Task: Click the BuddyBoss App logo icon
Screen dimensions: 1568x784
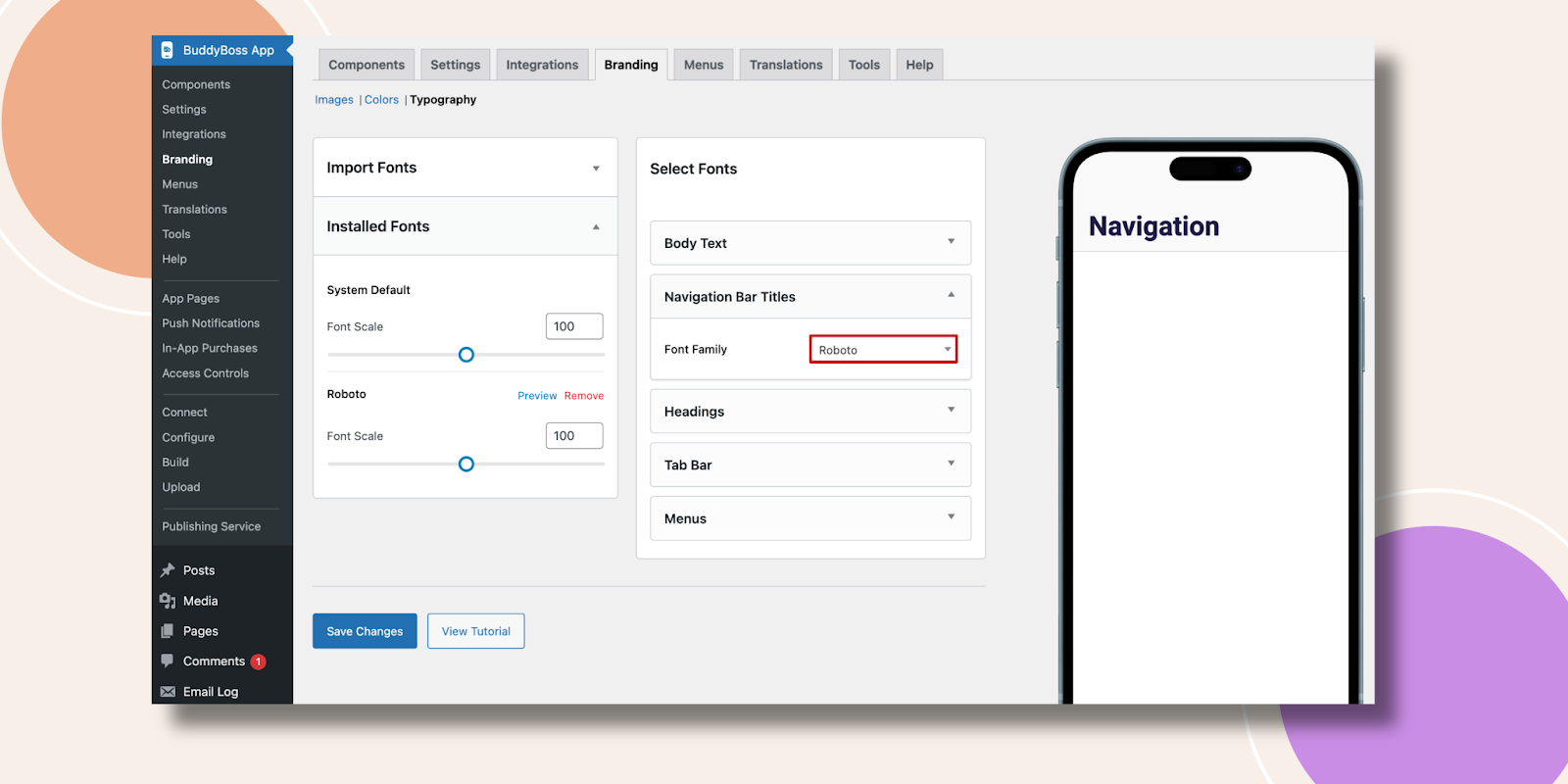Action: coord(168,50)
